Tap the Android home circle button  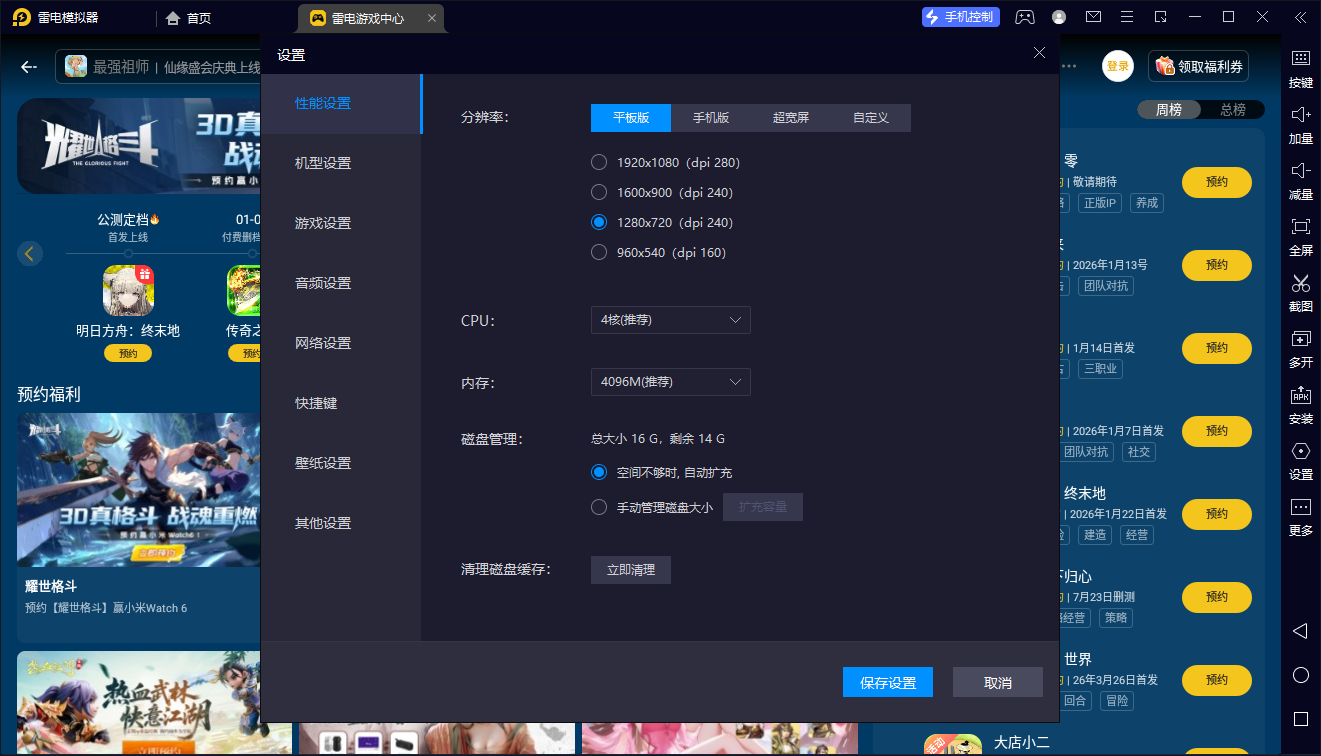pos(1300,675)
